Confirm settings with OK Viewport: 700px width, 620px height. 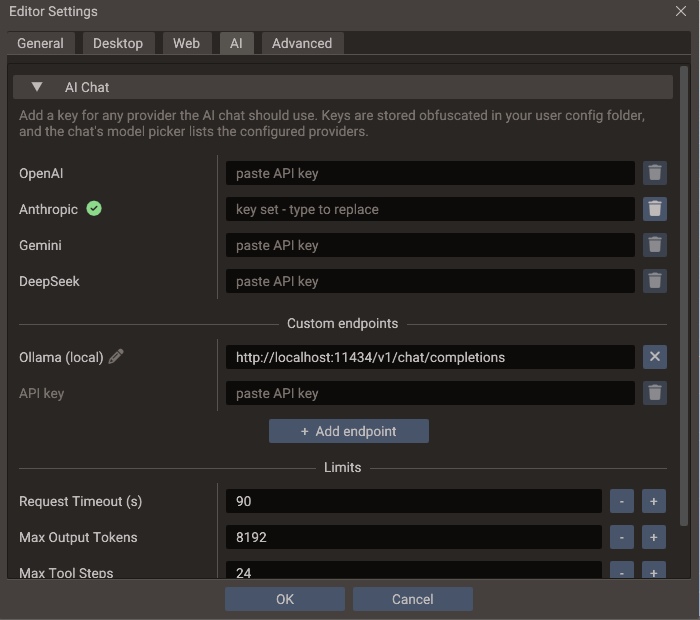pyautogui.click(x=285, y=599)
